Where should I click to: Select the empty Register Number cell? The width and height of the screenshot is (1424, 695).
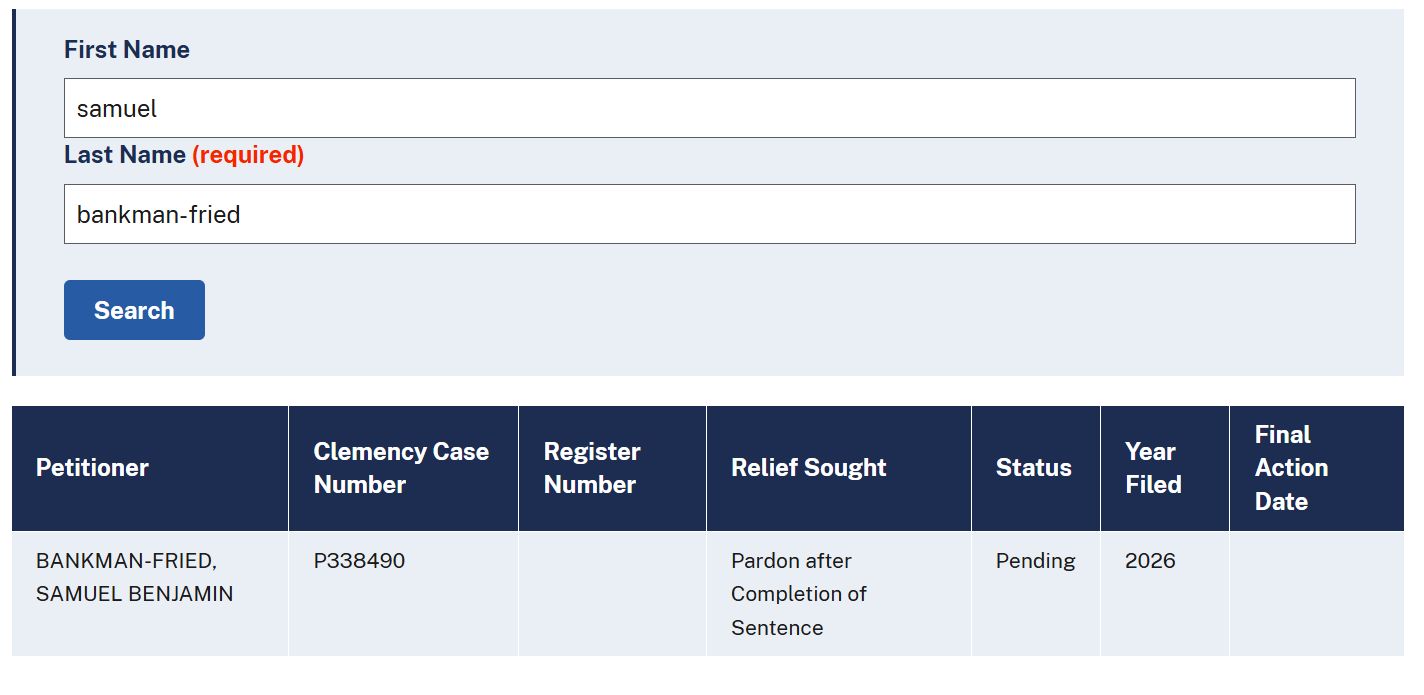[x=612, y=594]
